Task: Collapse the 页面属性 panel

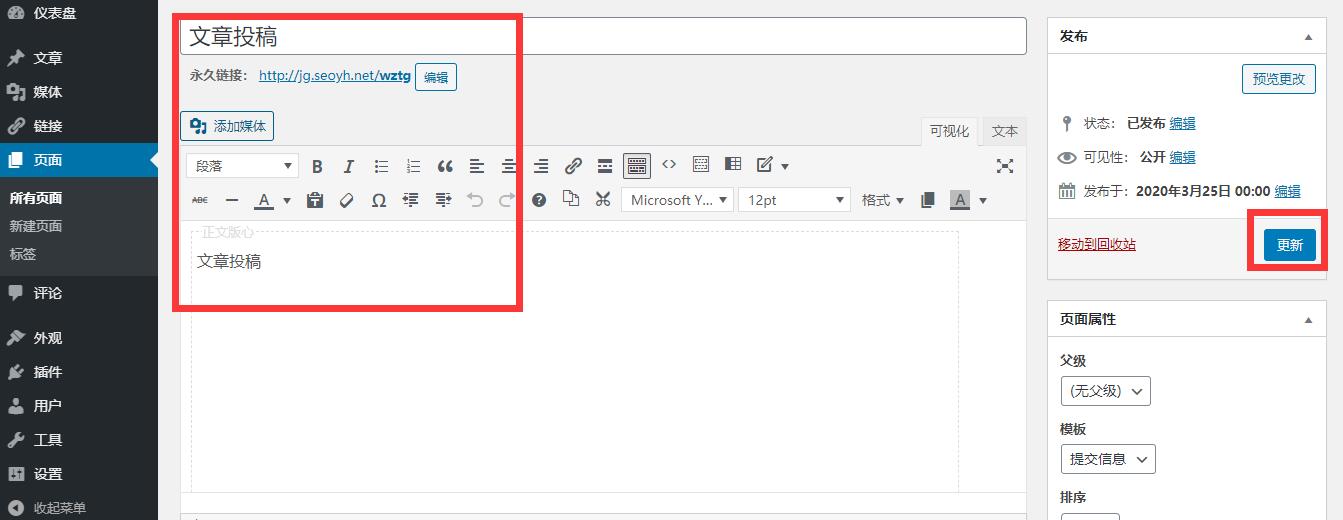Action: [1308, 320]
